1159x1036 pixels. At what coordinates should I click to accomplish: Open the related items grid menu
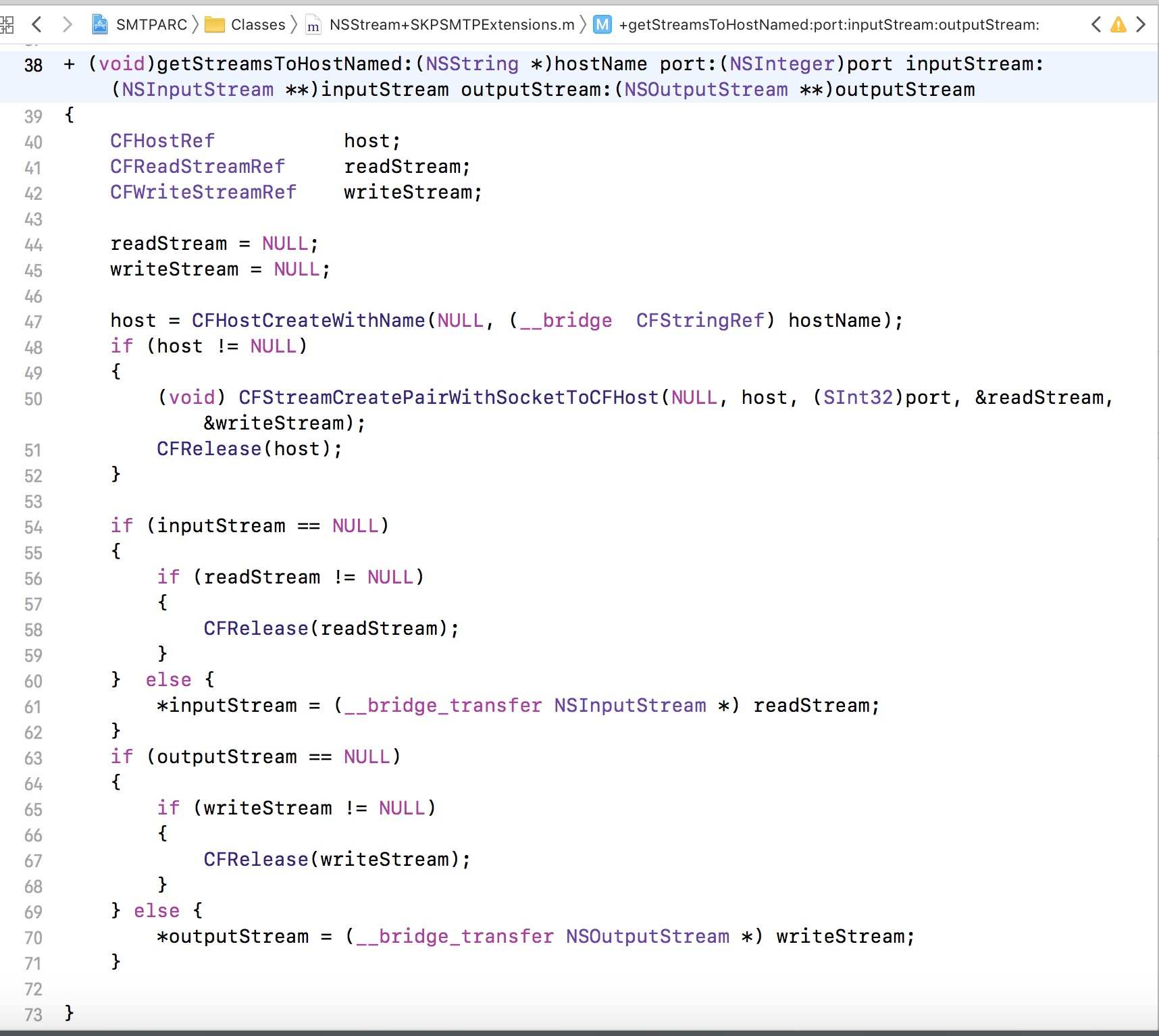pos(6,25)
